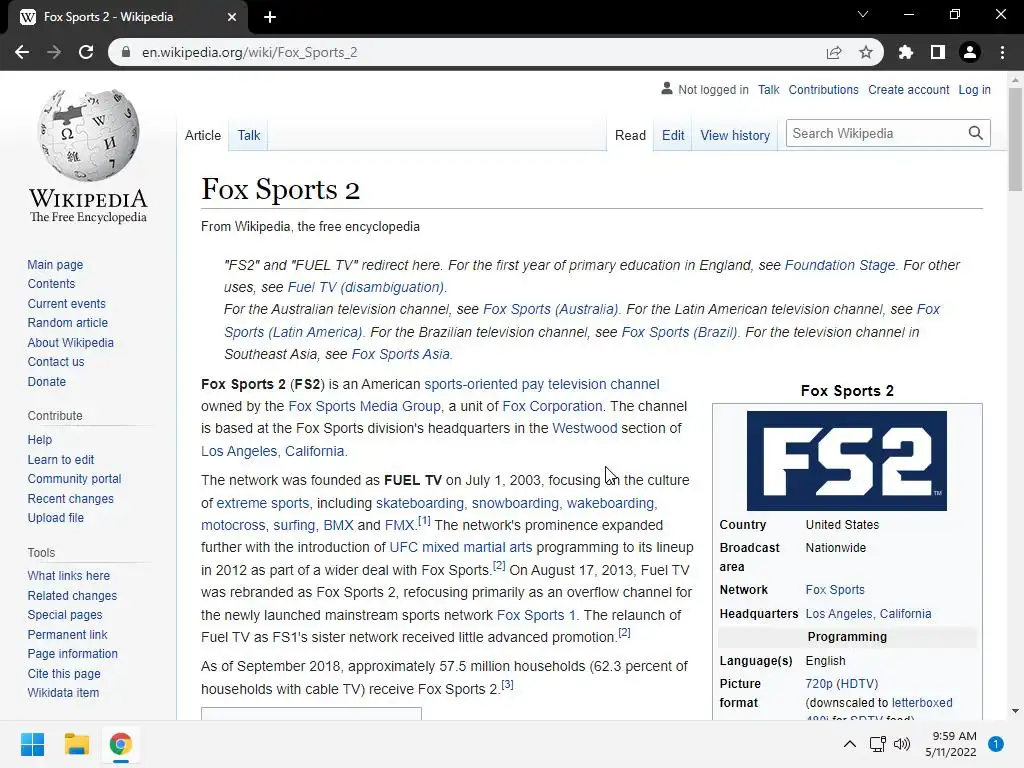Image resolution: width=1024 pixels, height=768 pixels.
Task: Open the View history tab
Action: [735, 135]
